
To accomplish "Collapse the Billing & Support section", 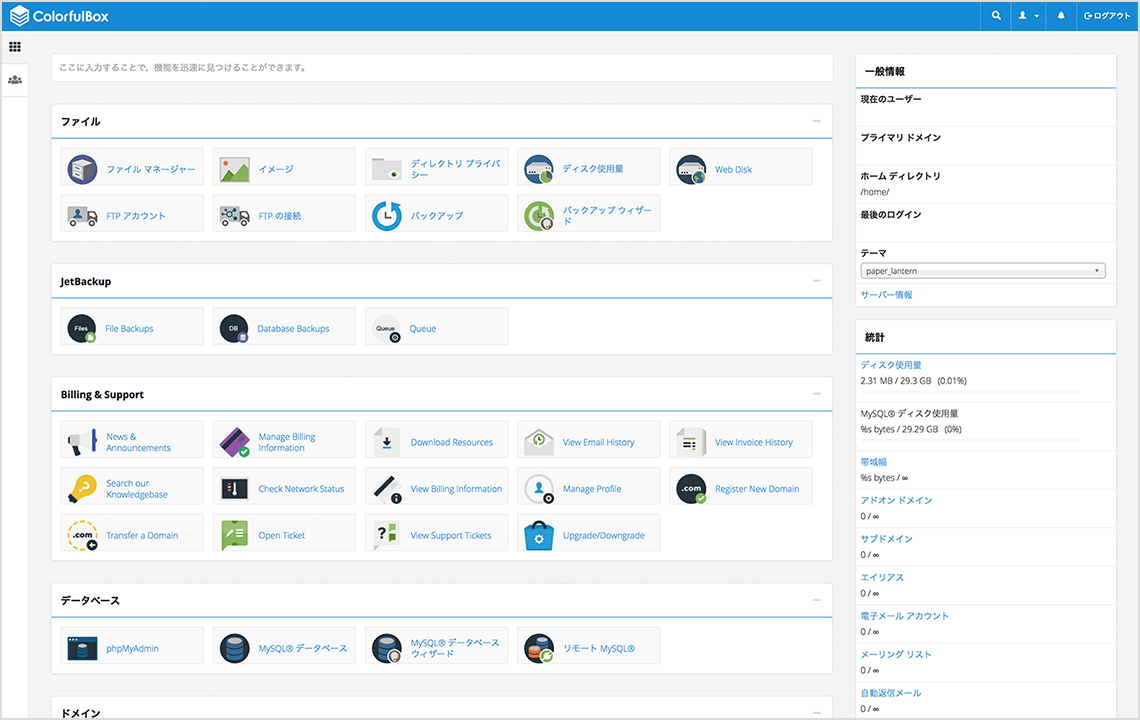I will coord(817,394).
